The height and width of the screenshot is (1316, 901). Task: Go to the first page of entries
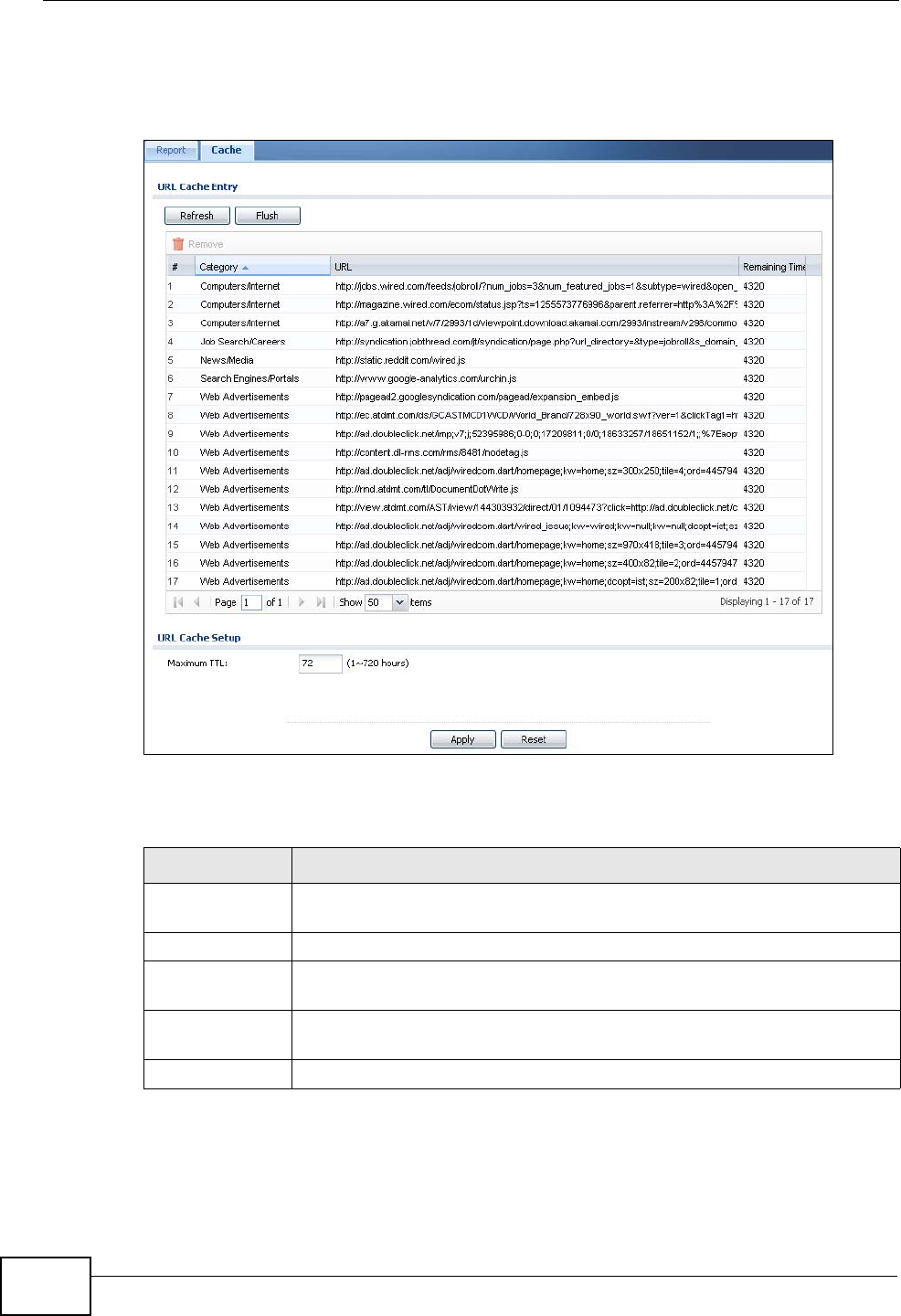click(x=178, y=602)
